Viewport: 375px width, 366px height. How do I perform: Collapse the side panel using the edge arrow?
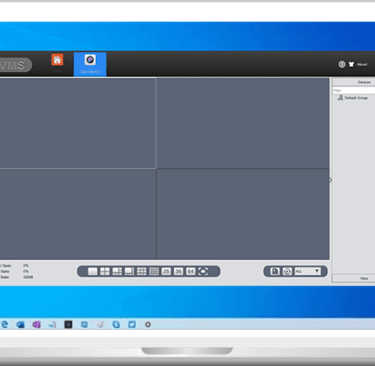[330, 180]
